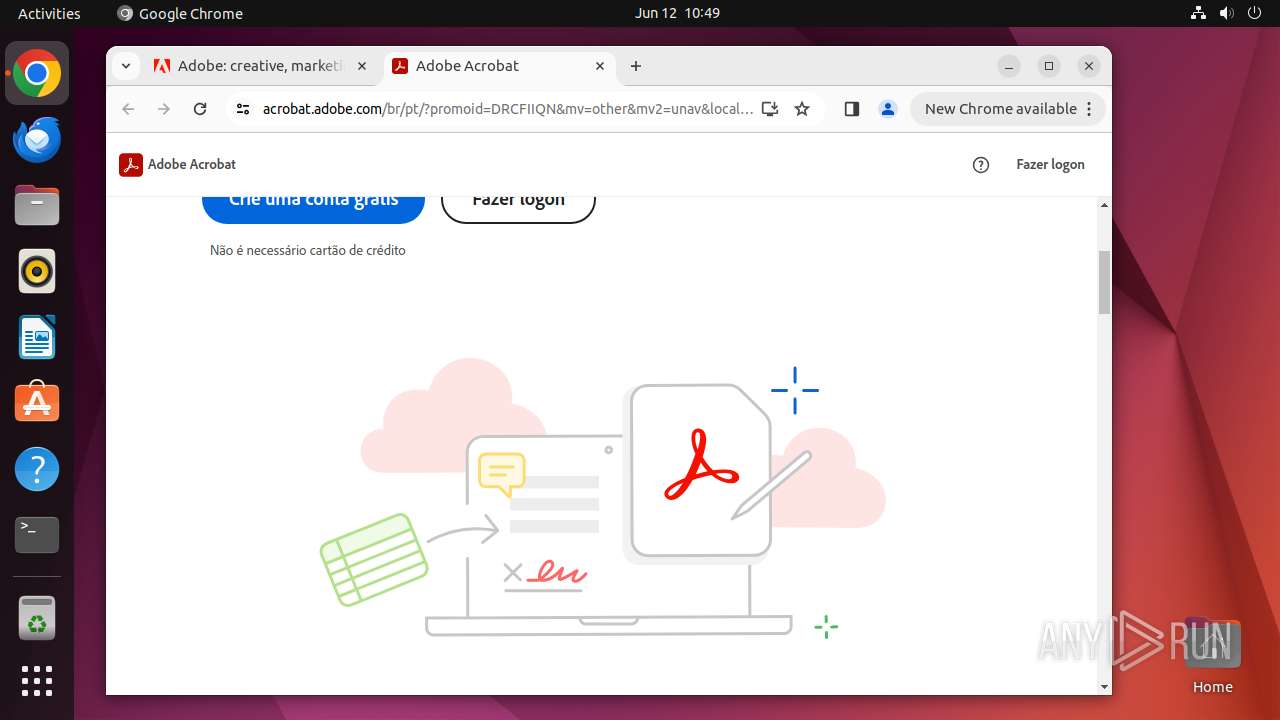Open the power icon in top bar
The image size is (1280, 720).
[1254, 13]
